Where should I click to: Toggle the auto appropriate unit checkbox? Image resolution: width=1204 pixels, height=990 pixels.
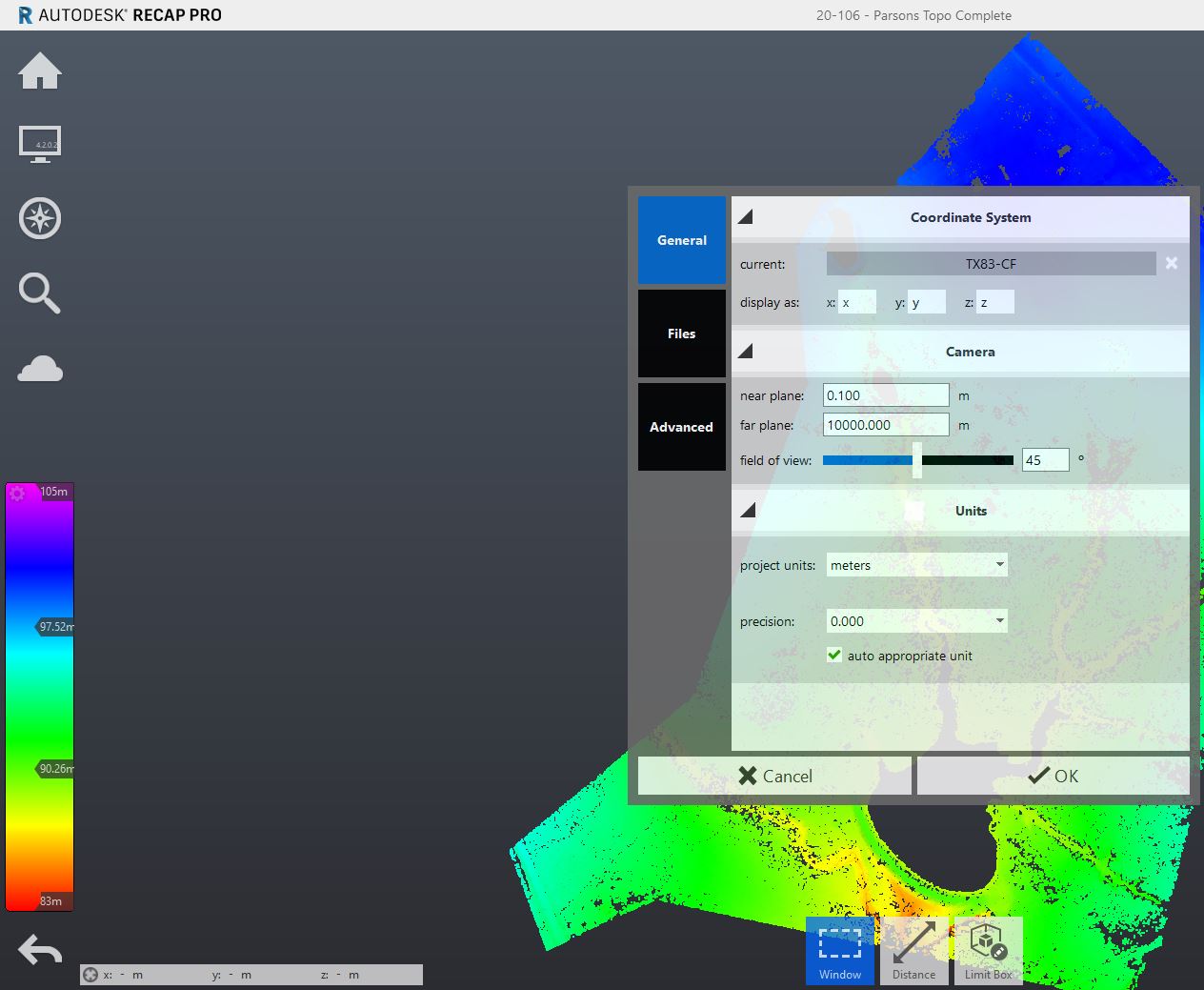click(834, 655)
